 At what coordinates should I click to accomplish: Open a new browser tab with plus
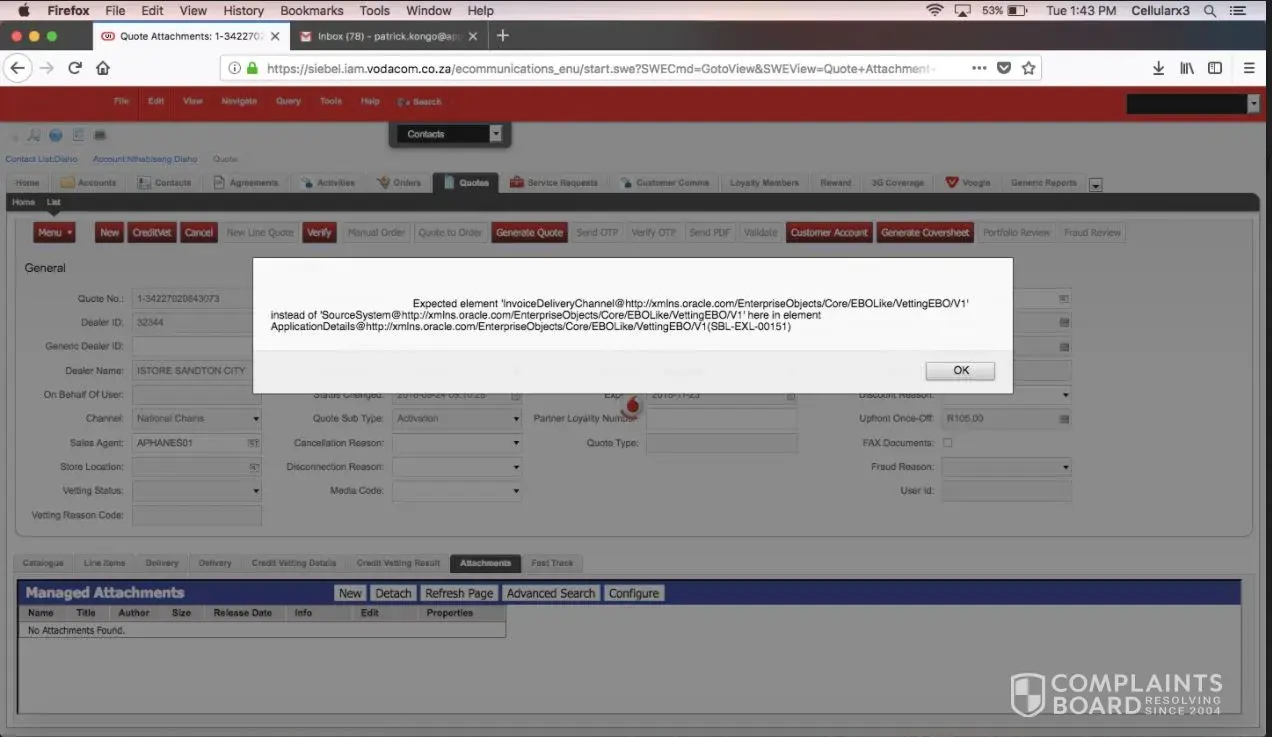click(x=503, y=36)
